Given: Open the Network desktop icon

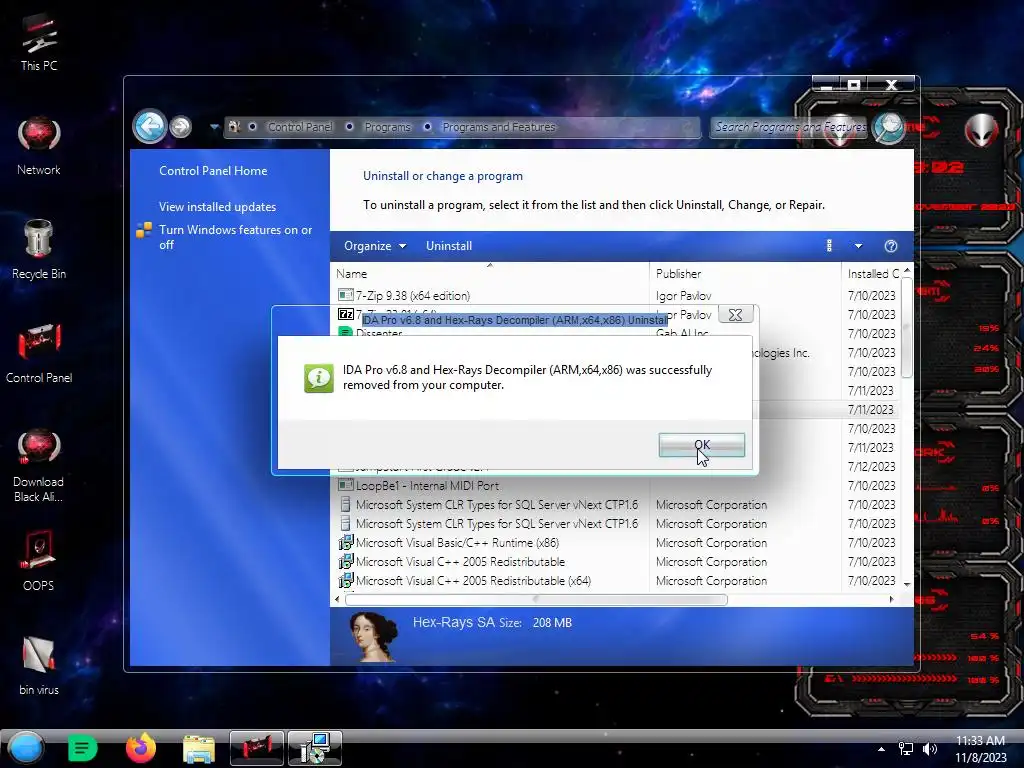Looking at the screenshot, I should tap(39, 146).
